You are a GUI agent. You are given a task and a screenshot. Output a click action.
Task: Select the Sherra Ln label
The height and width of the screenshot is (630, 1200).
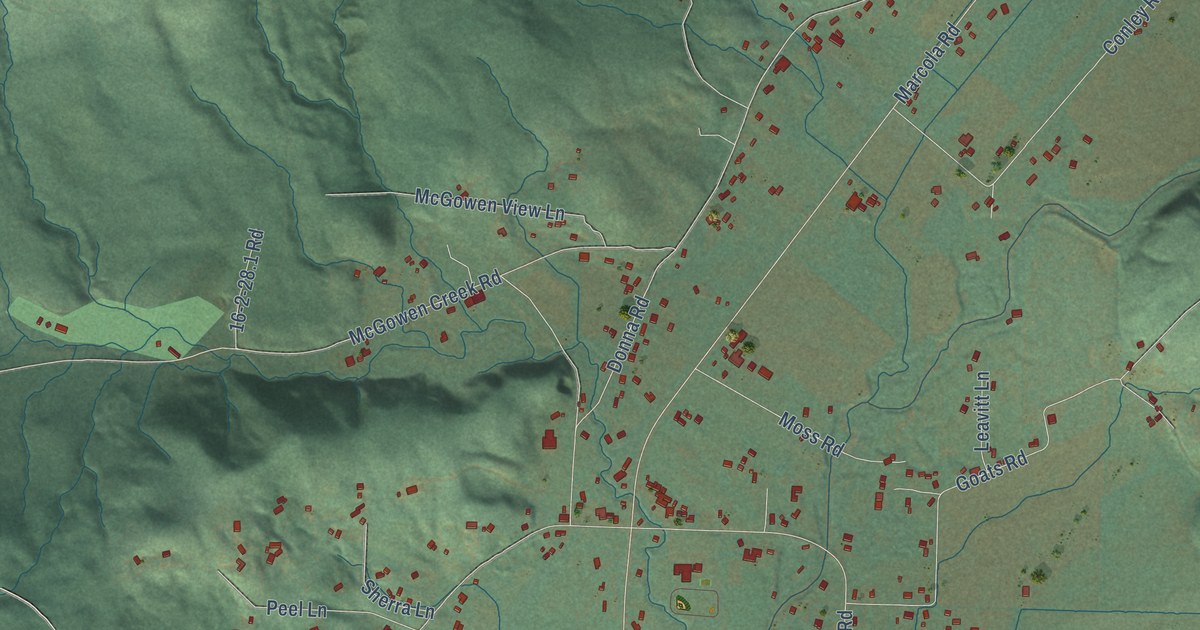pyautogui.click(x=398, y=600)
